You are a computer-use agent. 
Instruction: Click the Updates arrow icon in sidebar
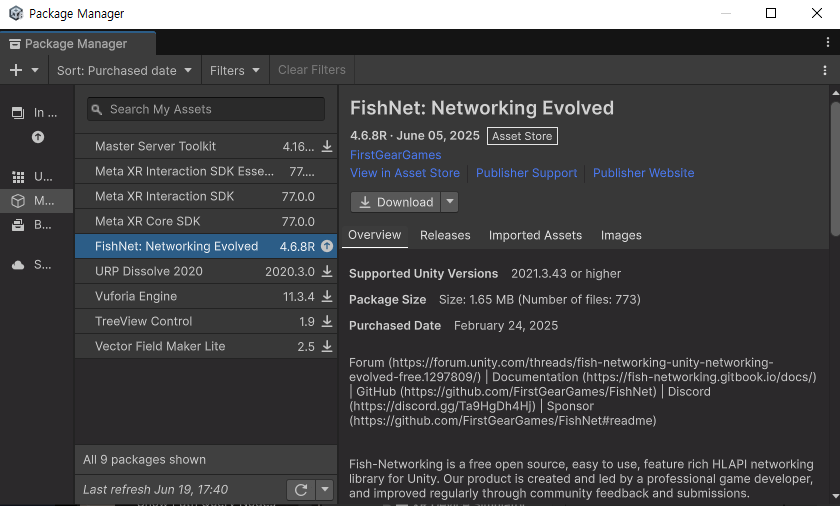coord(38,137)
